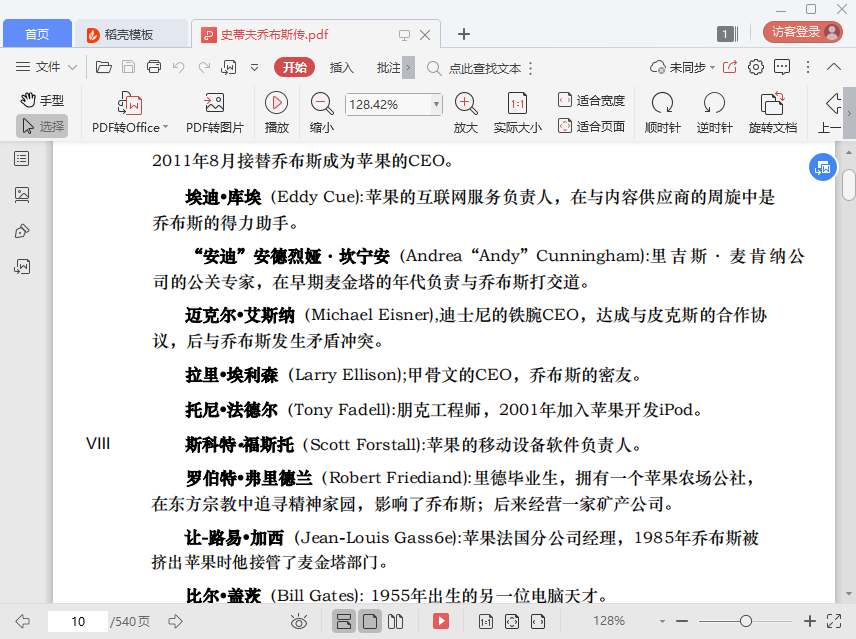Enter full screen mode
The image size is (856, 639).
point(834,621)
